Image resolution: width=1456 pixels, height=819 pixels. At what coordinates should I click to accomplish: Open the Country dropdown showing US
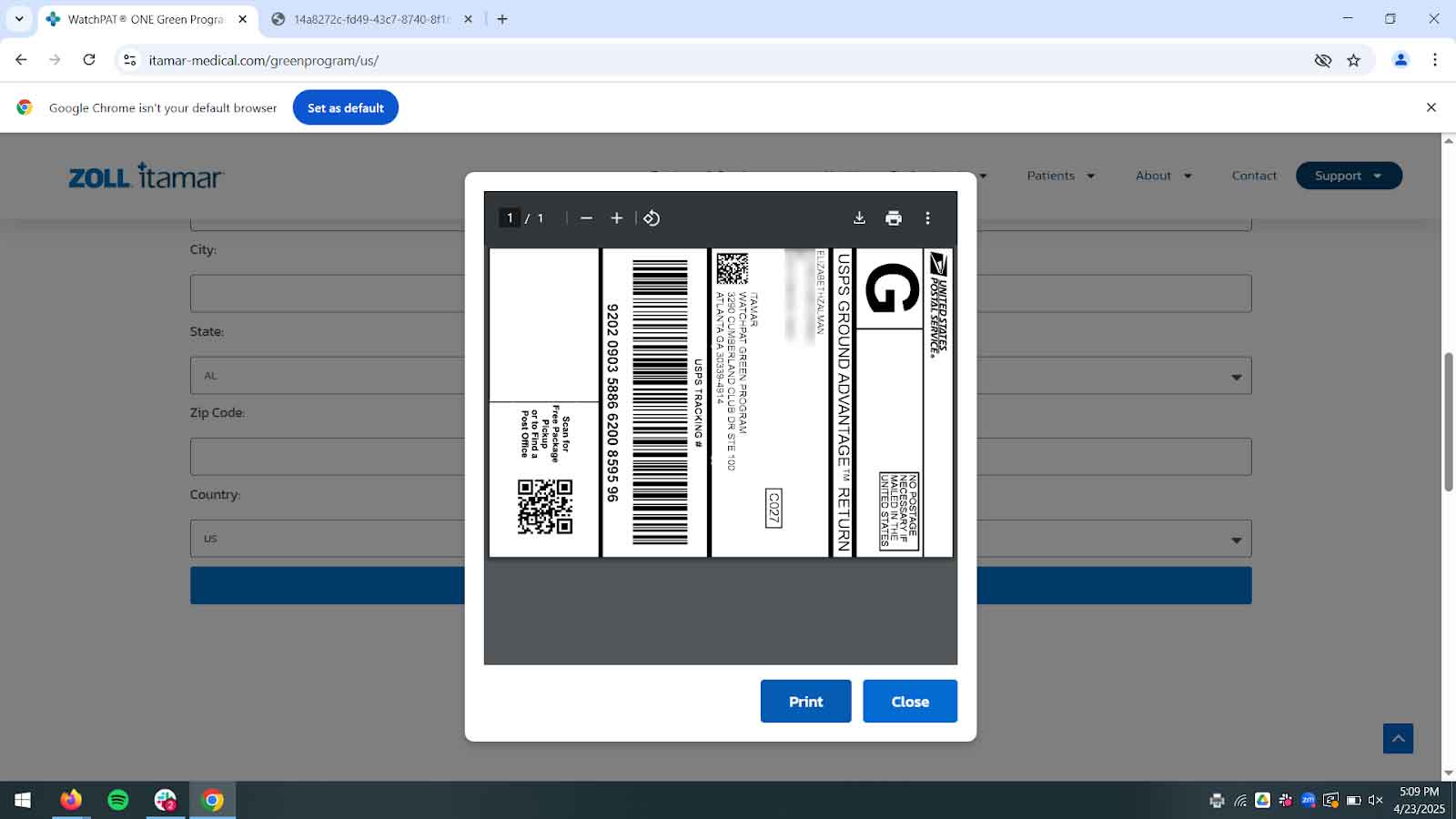(721, 539)
